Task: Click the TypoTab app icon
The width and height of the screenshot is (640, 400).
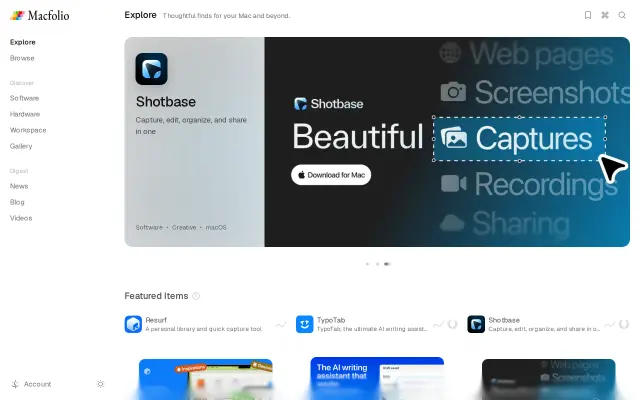Action: [304, 324]
